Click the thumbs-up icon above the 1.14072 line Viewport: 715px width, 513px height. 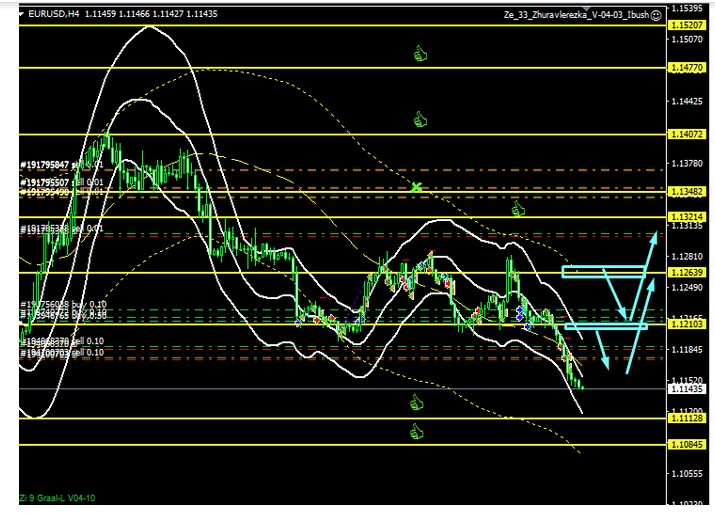click(x=420, y=120)
